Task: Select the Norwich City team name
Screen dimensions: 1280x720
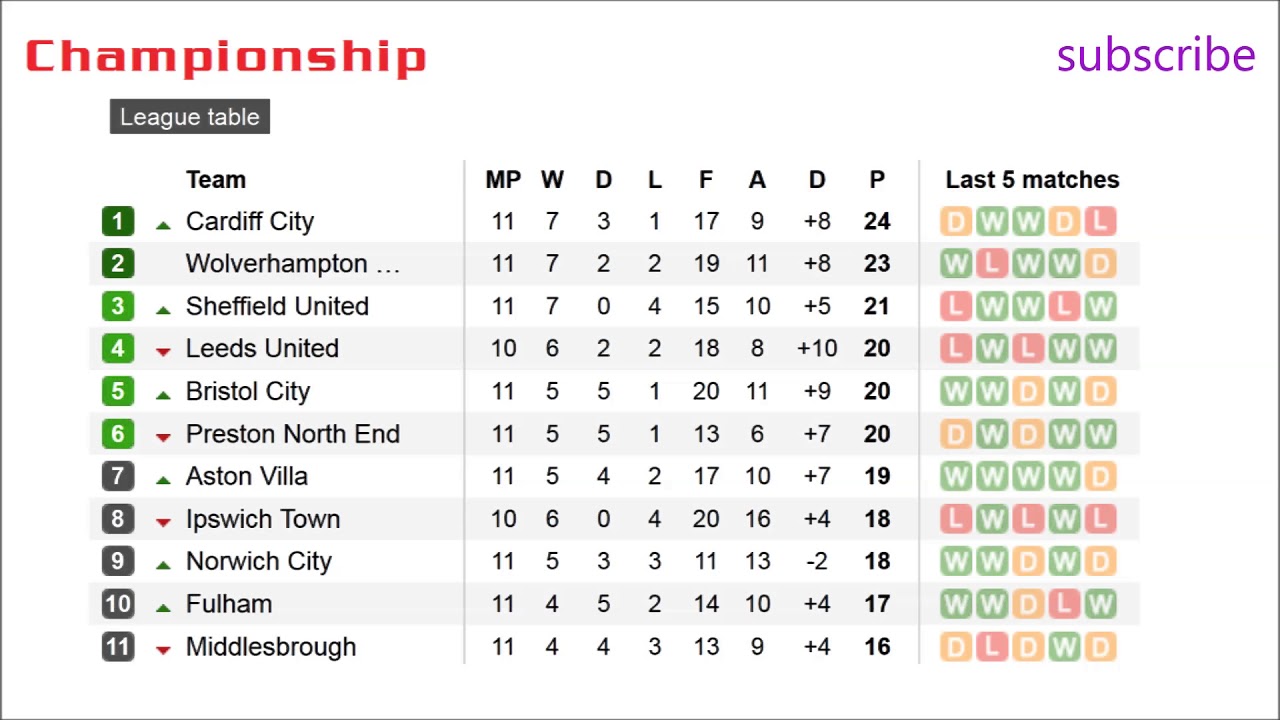Action: click(258, 561)
